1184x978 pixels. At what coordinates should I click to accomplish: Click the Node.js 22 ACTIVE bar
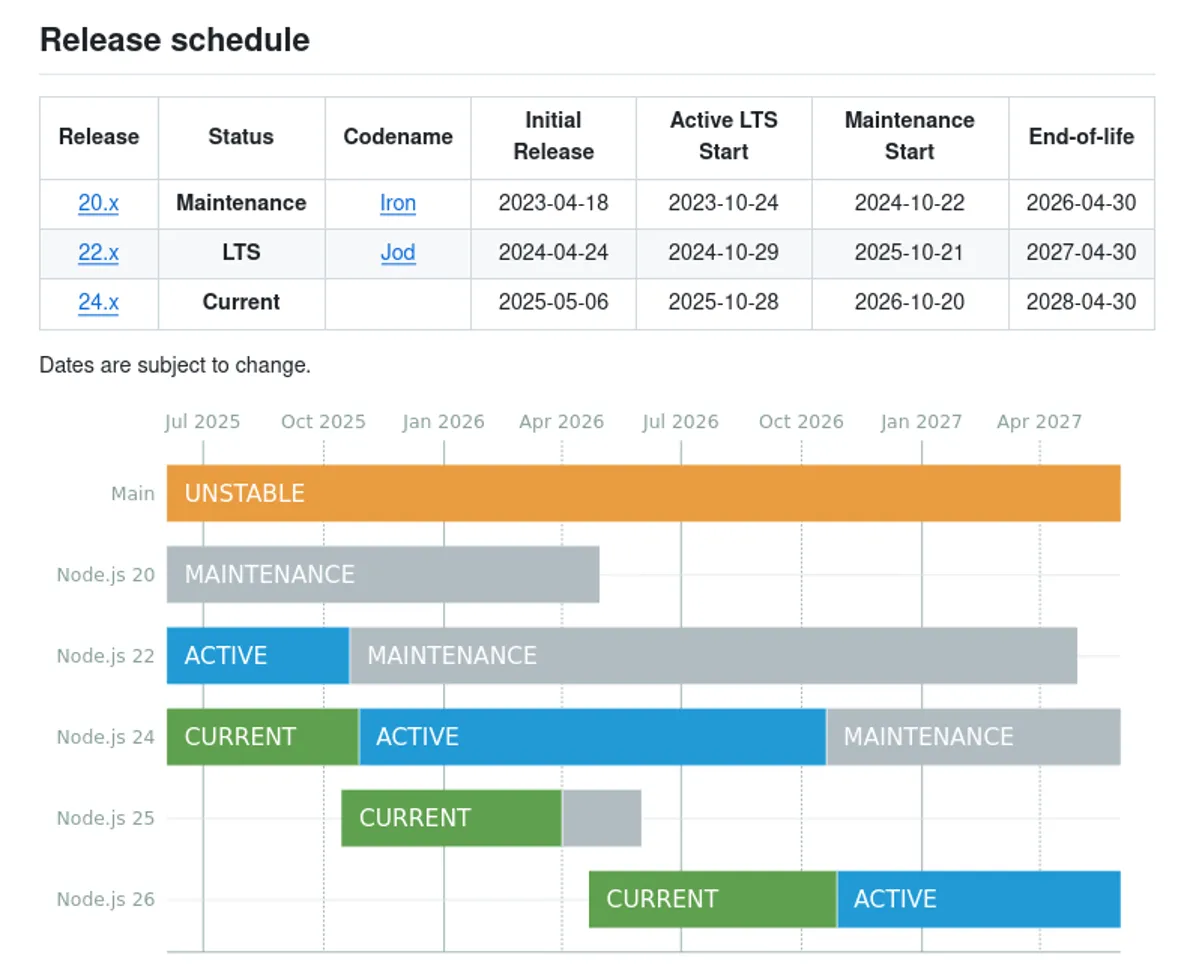(257, 655)
